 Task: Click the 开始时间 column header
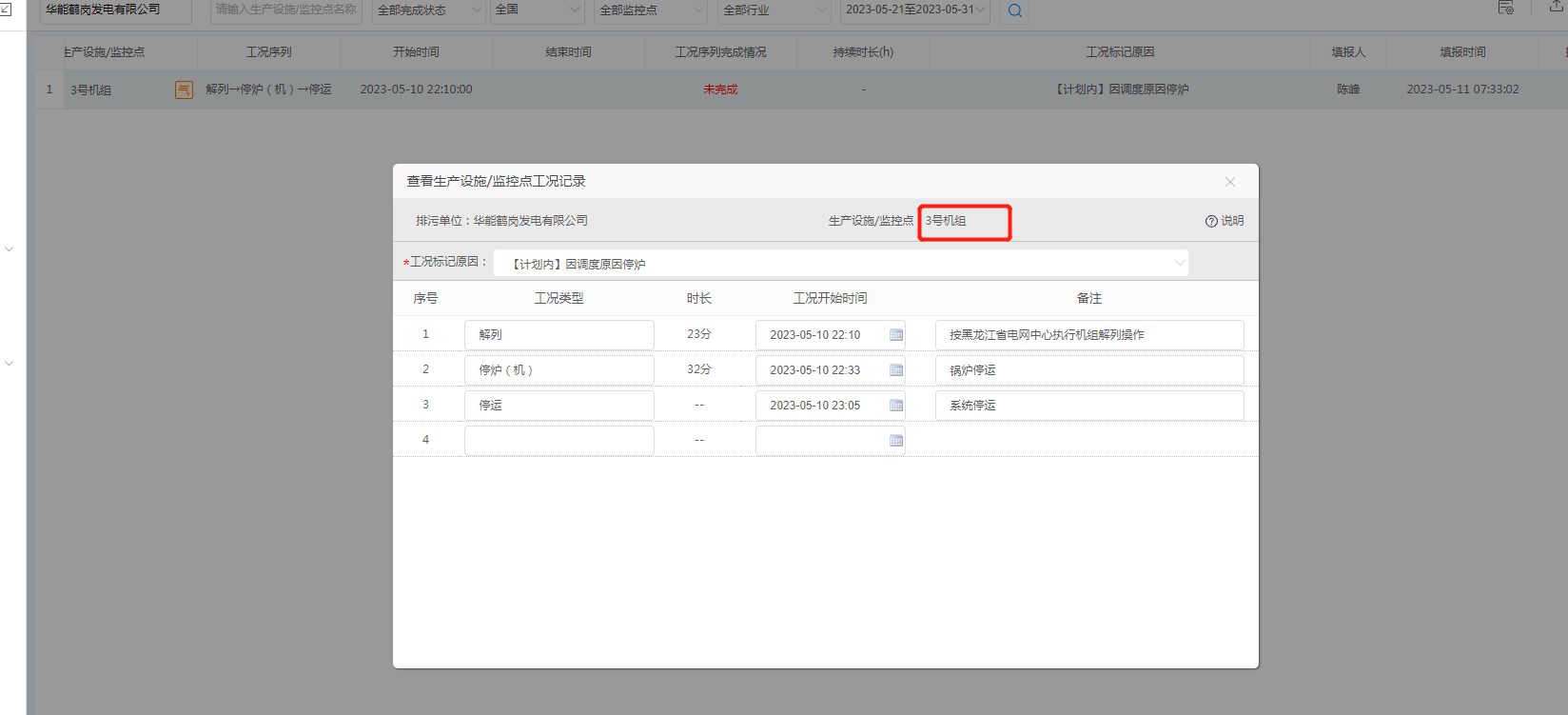pyautogui.click(x=417, y=52)
